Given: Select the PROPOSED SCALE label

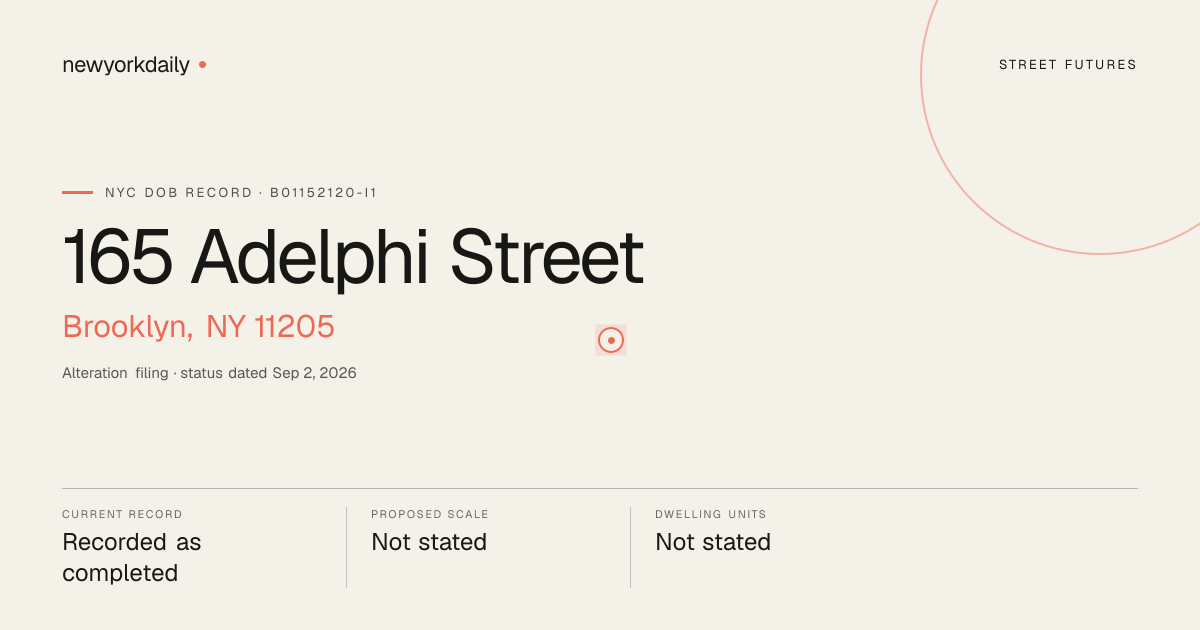Looking at the screenshot, I should [430, 514].
